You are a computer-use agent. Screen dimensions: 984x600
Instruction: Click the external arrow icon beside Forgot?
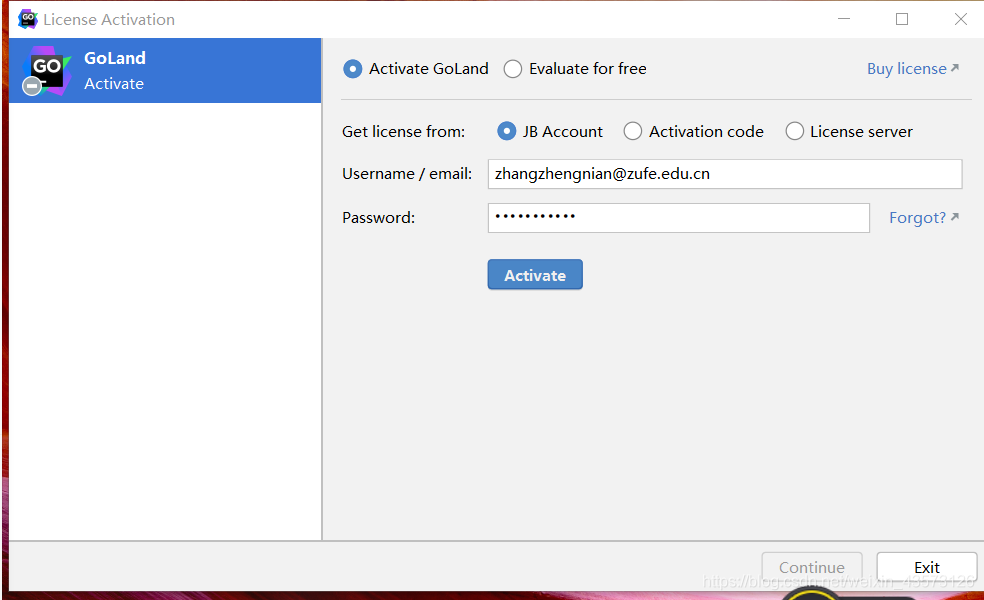(955, 217)
